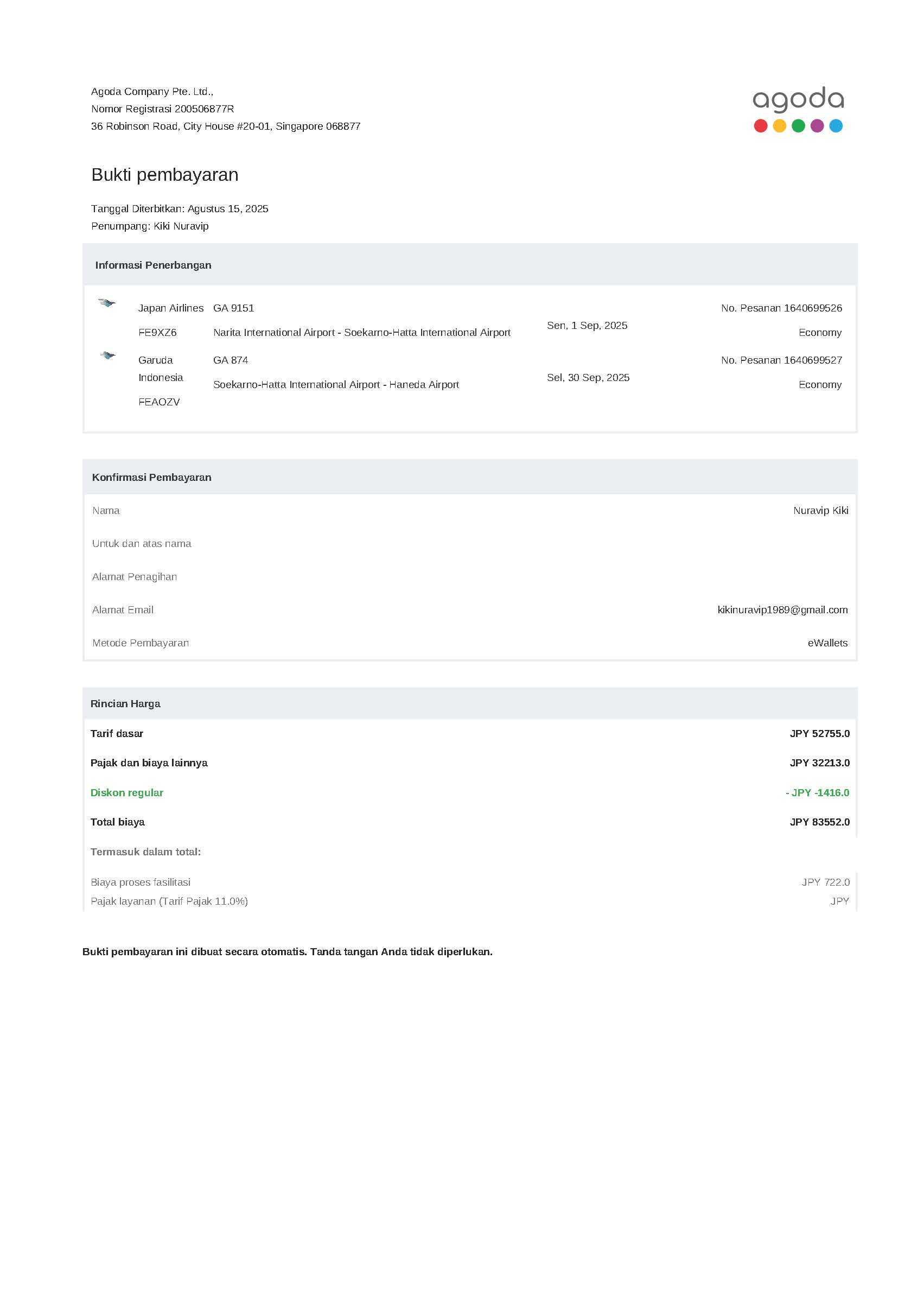Screen dimensions: 924x1308
Task: Click the Agoda wordmark logo
Action: 798,100
